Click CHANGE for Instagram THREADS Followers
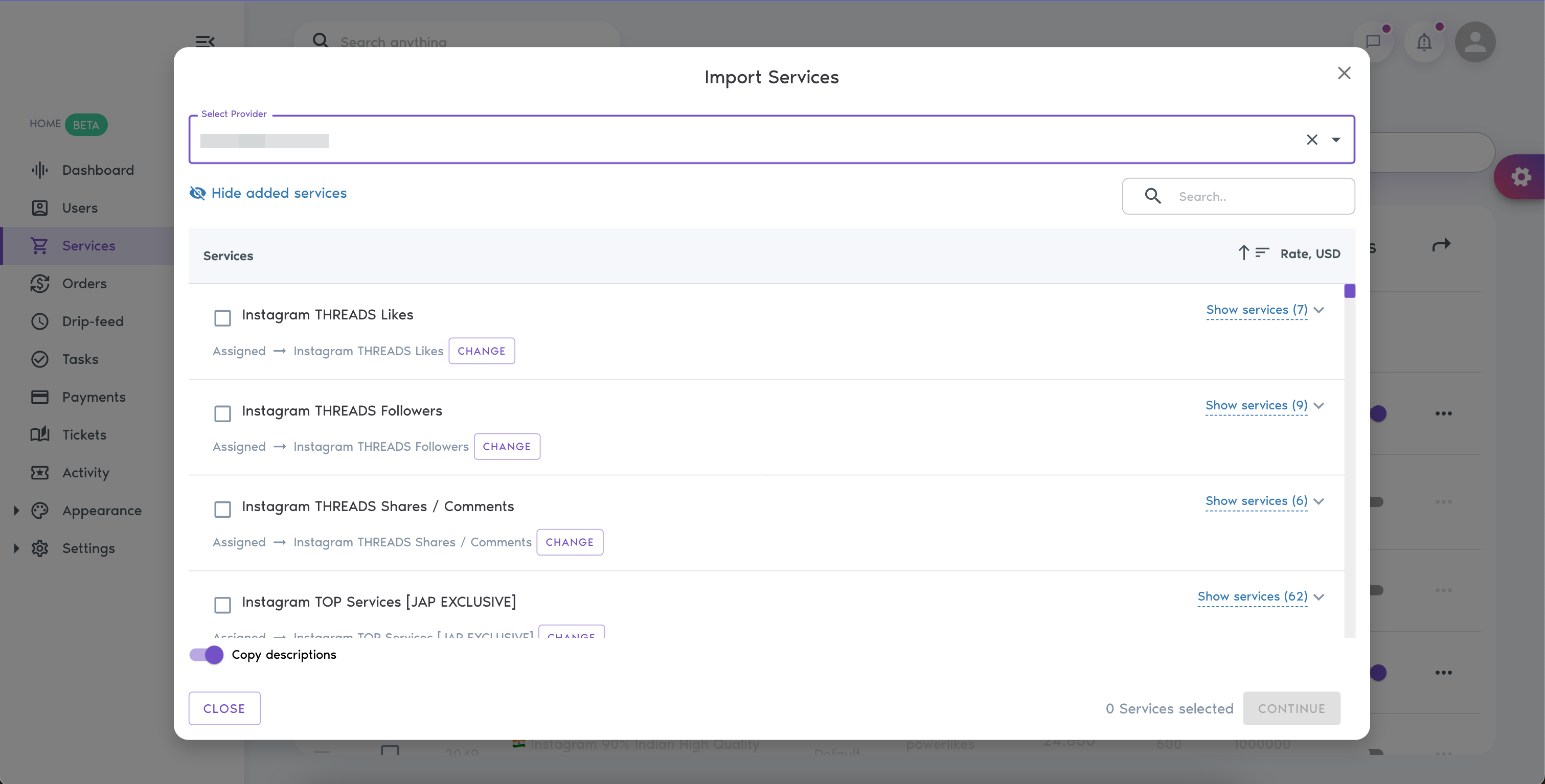 tap(506, 447)
